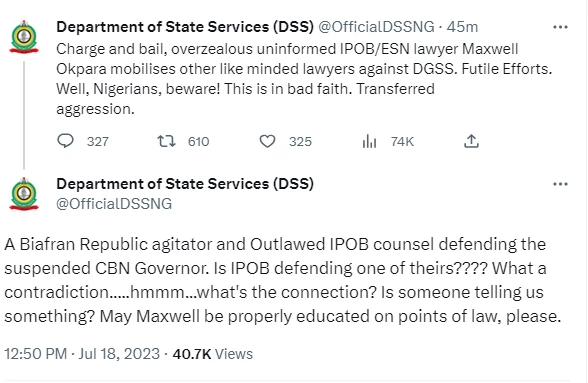
Task: Open more options on first tweet
Action: [x=560, y=27]
